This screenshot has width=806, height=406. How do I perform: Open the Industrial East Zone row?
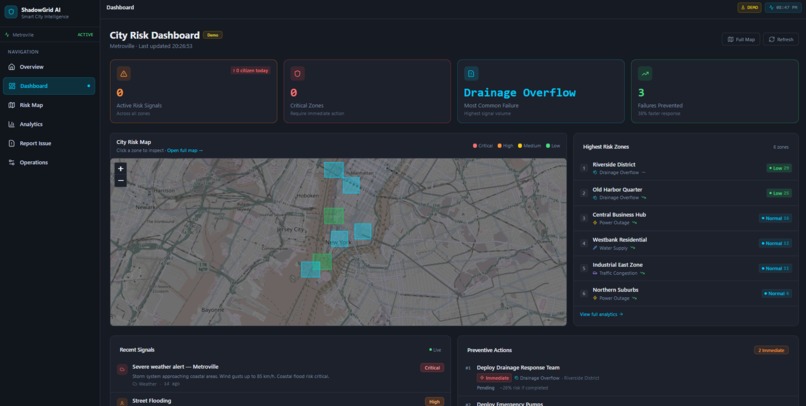(x=686, y=268)
